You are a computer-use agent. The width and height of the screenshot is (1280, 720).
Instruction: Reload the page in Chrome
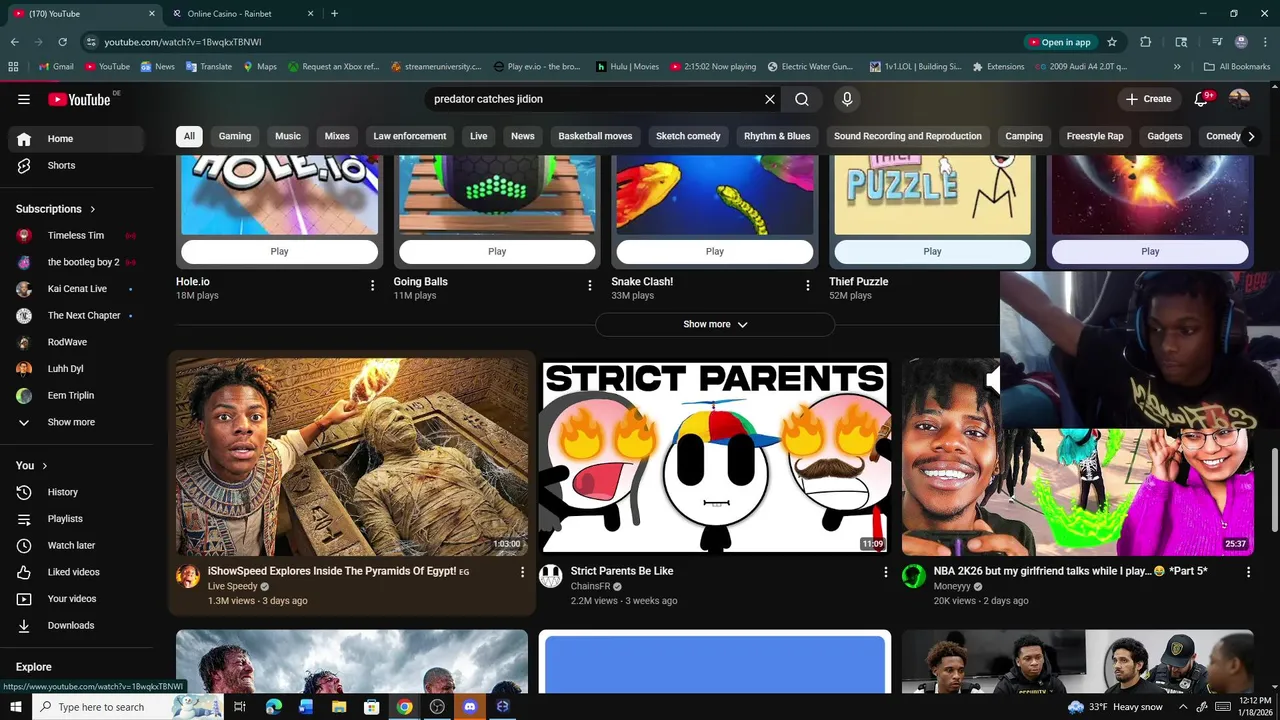point(62,42)
